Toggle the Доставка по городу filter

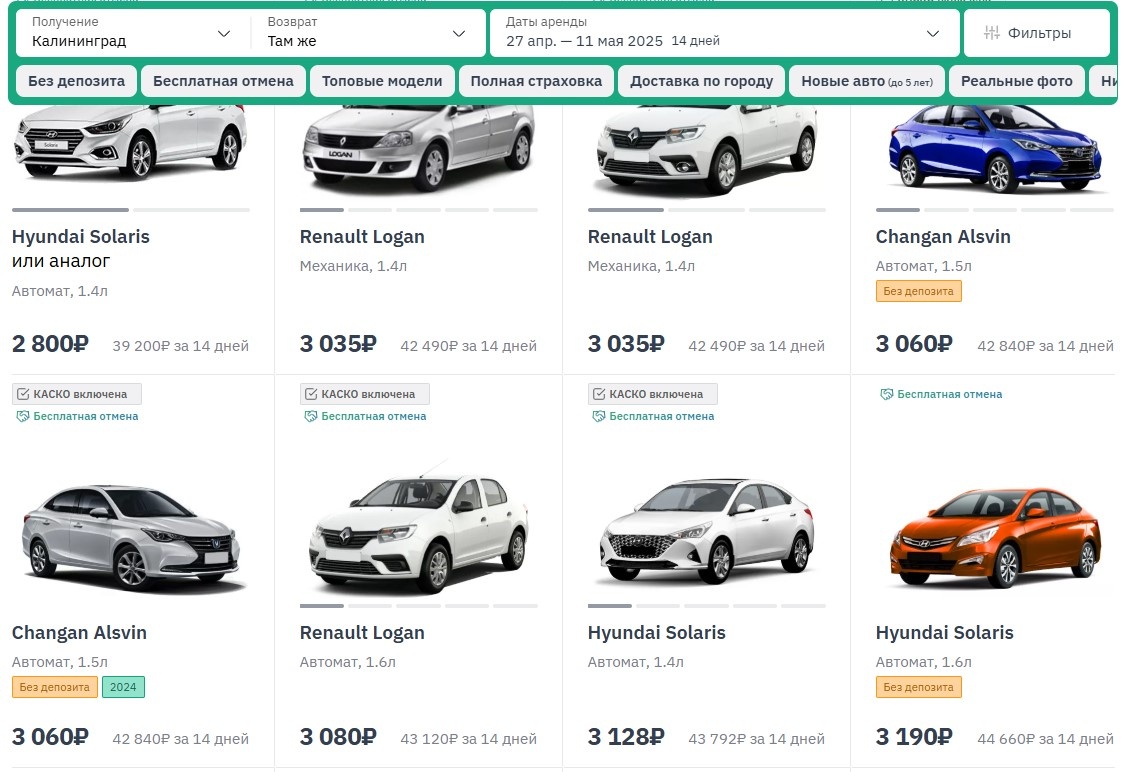click(701, 81)
